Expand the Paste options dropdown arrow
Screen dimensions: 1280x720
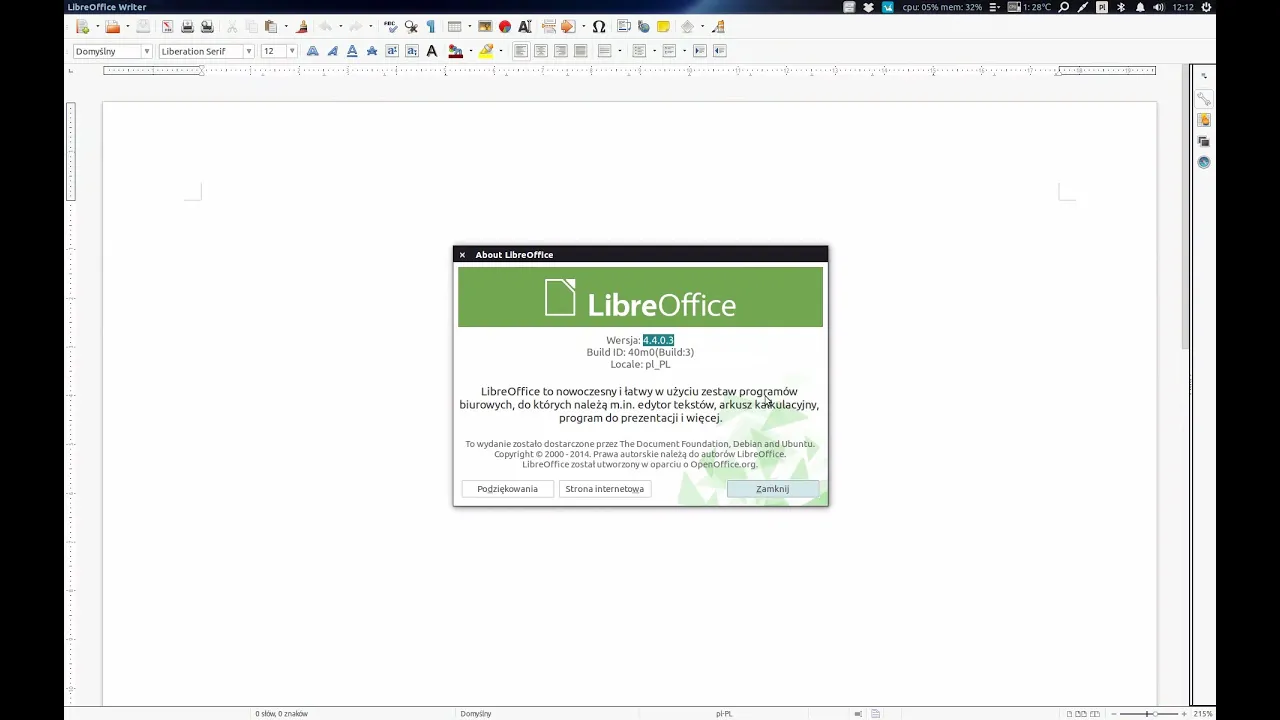pyautogui.click(x=286, y=27)
